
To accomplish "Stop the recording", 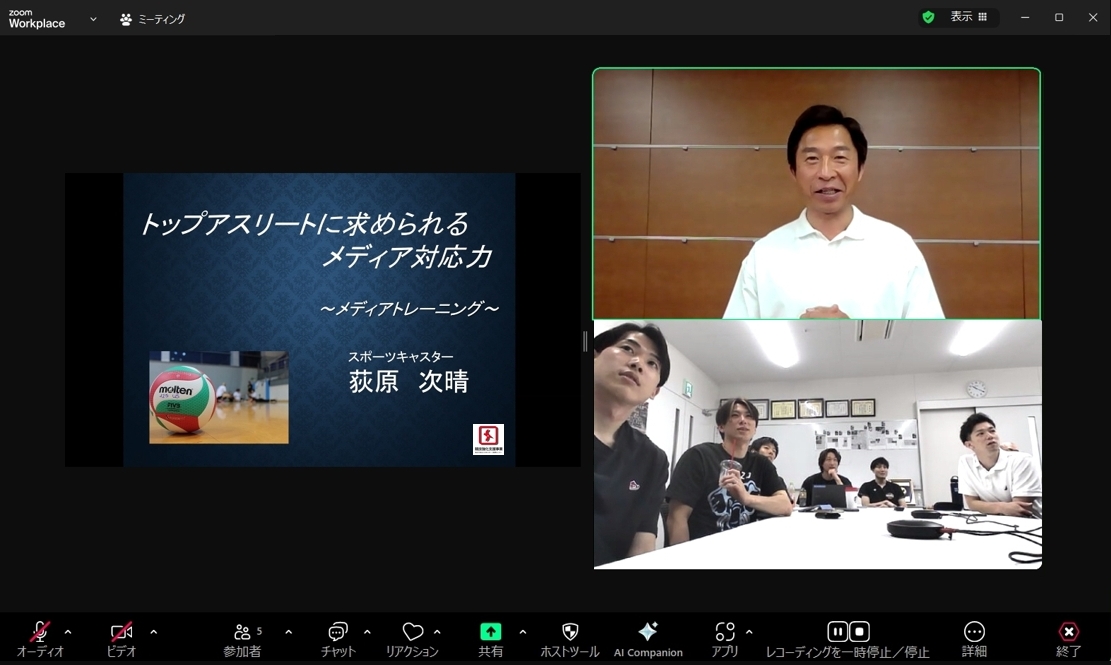I will pos(859,631).
